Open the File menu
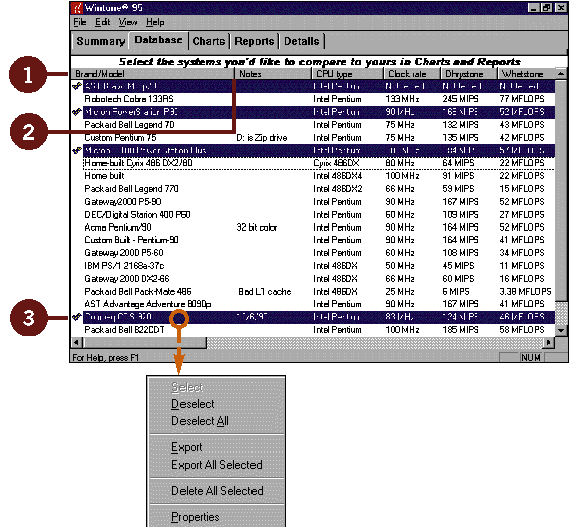 coord(79,23)
